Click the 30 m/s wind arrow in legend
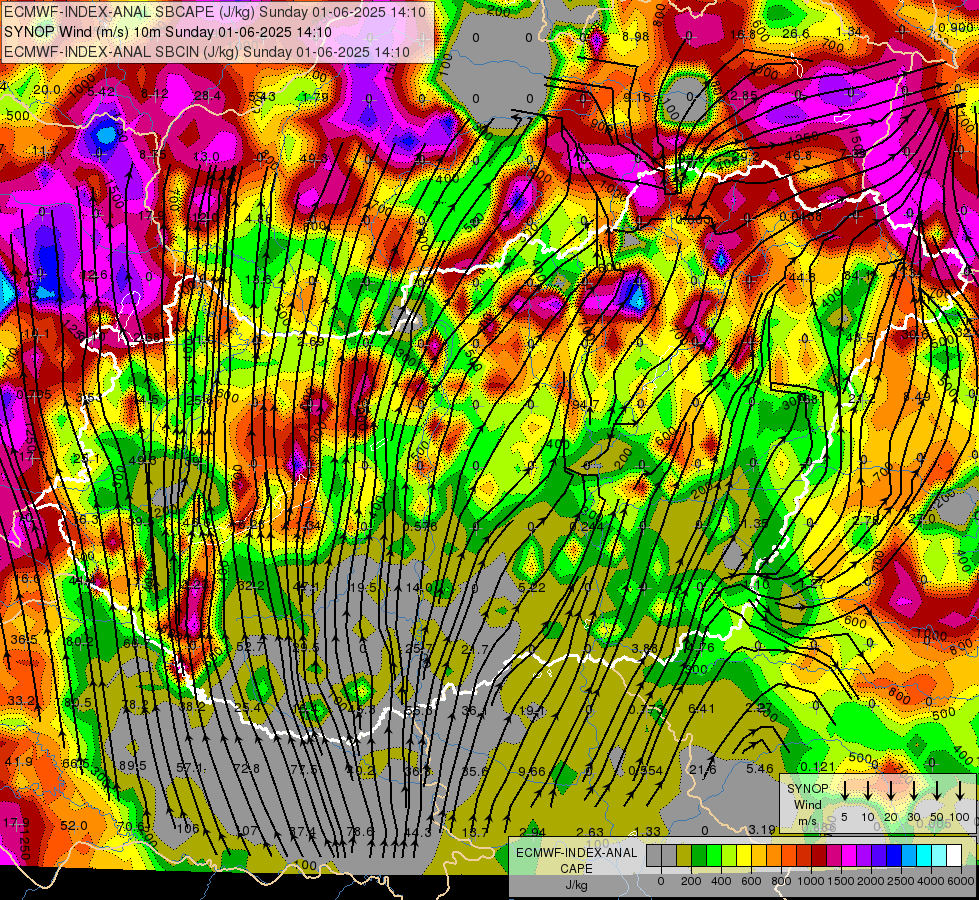 [x=913, y=791]
